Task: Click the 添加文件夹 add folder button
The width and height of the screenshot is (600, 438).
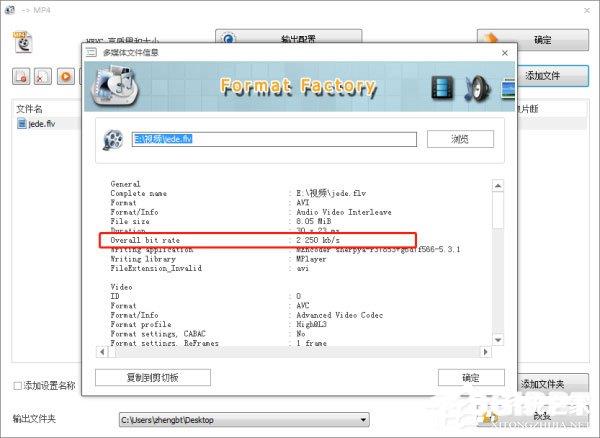Action: click(x=553, y=384)
